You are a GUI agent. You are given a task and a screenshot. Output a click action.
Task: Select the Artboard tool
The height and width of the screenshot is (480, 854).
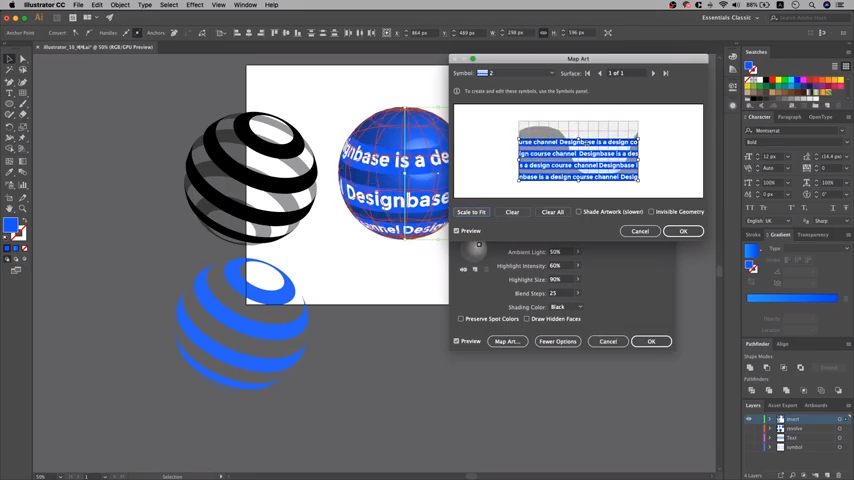9,197
